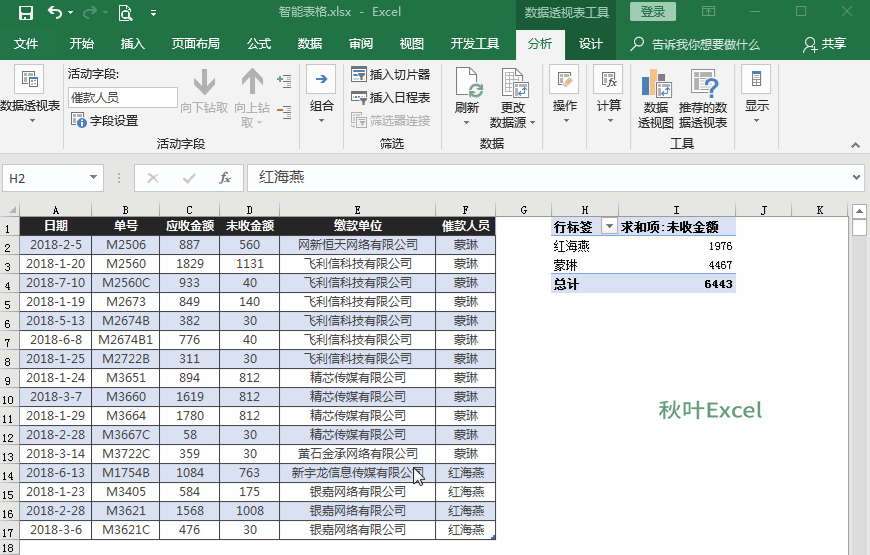Click the vertical scrollbar up arrow

[858, 211]
